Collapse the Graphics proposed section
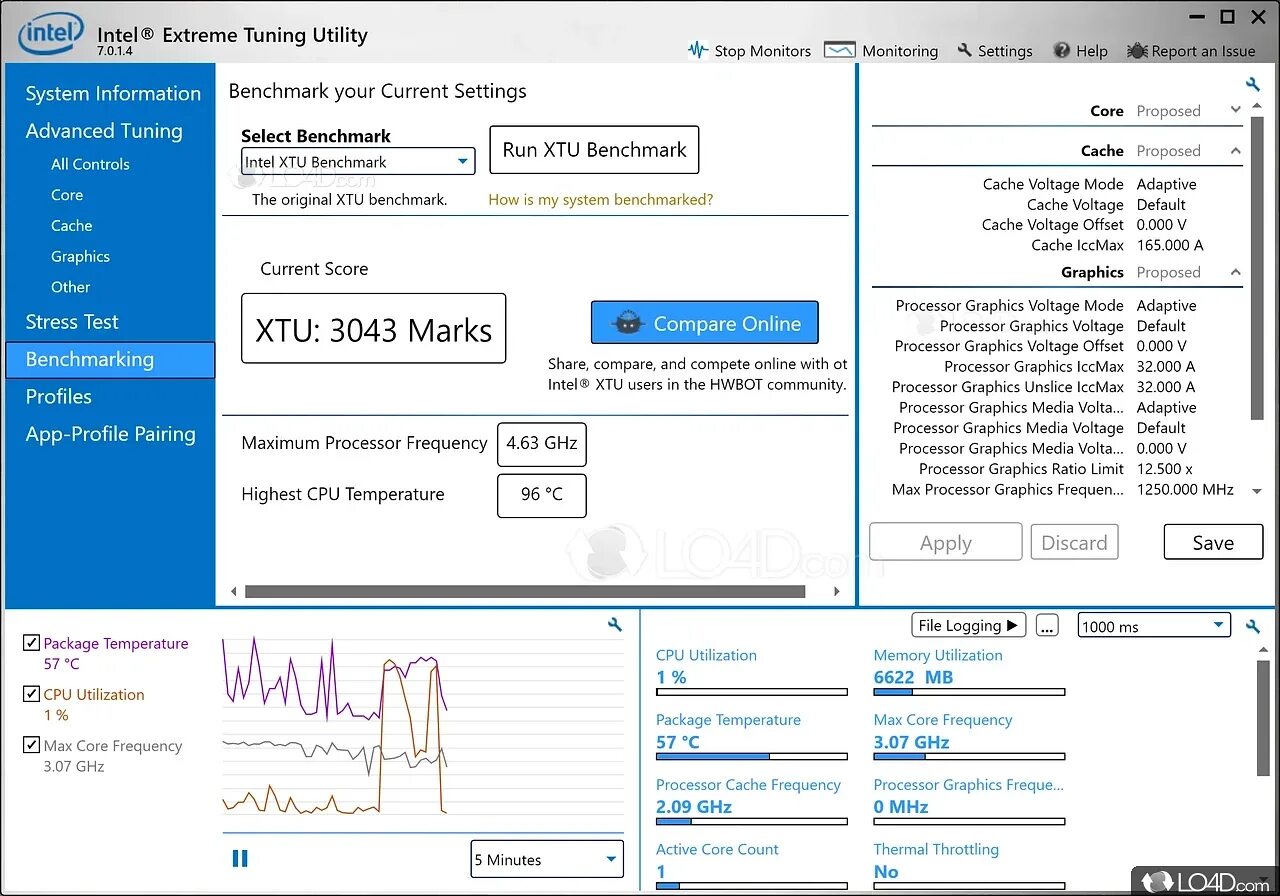 (x=1235, y=272)
